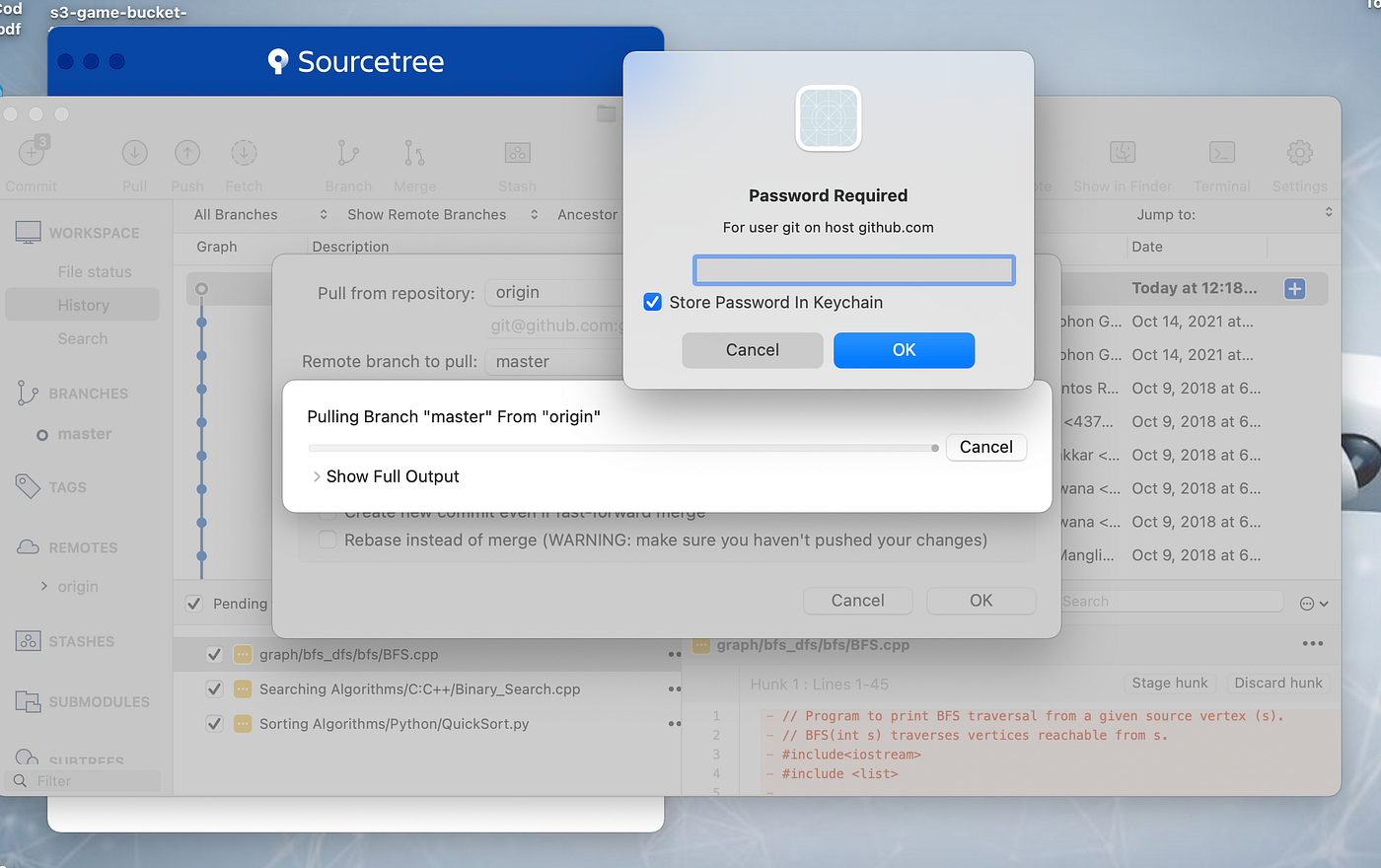Select the Commit icon in the toolbar
This screenshot has height=868, width=1381.
[x=32, y=153]
